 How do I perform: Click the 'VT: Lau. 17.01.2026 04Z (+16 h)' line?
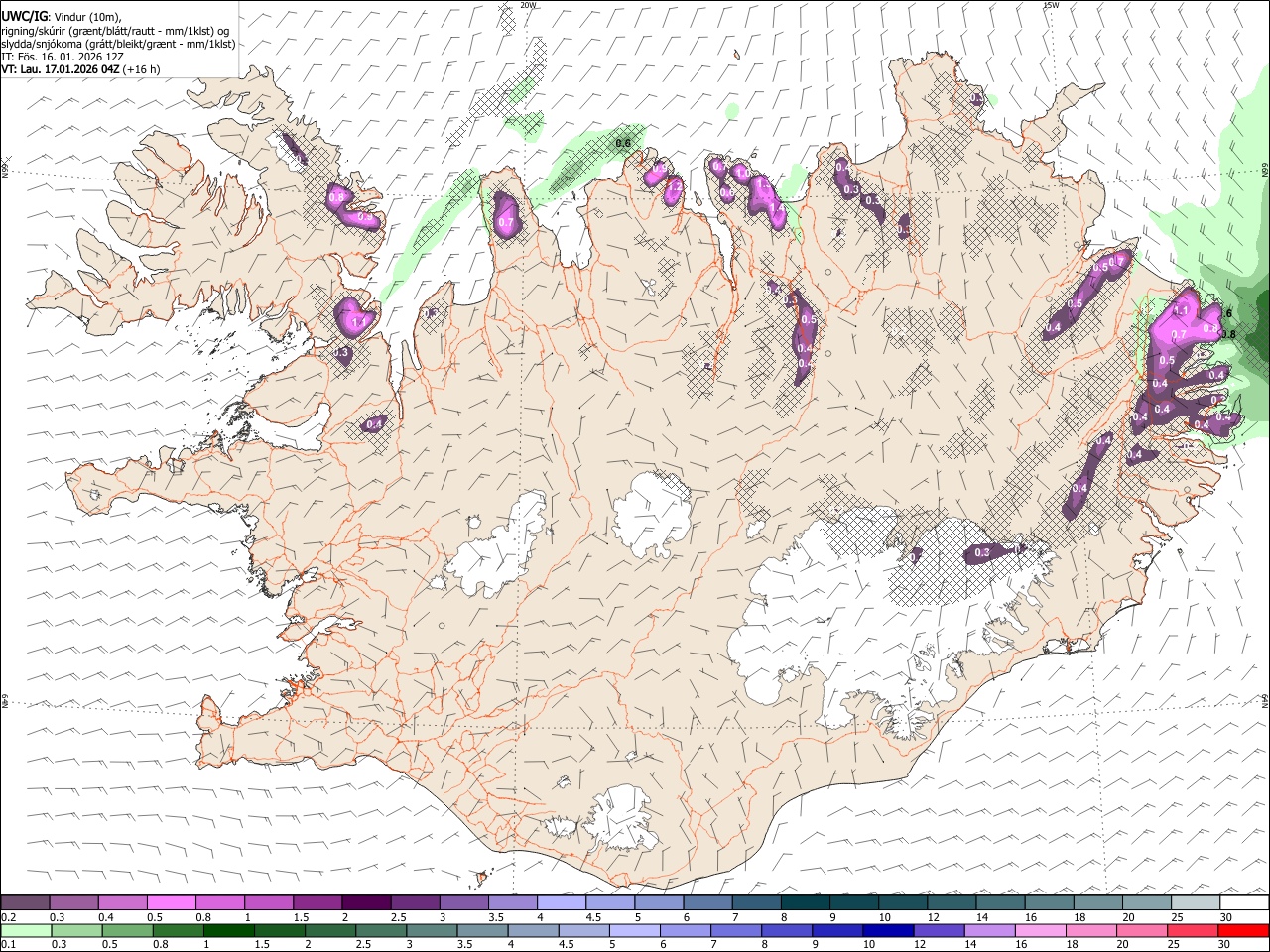click(80, 69)
